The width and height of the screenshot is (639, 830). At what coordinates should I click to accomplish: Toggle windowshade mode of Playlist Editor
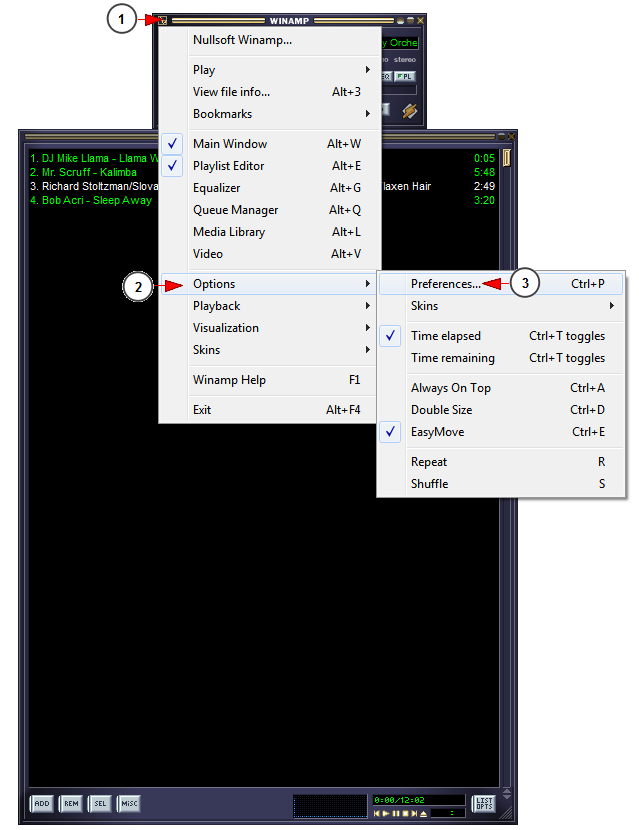(501, 136)
